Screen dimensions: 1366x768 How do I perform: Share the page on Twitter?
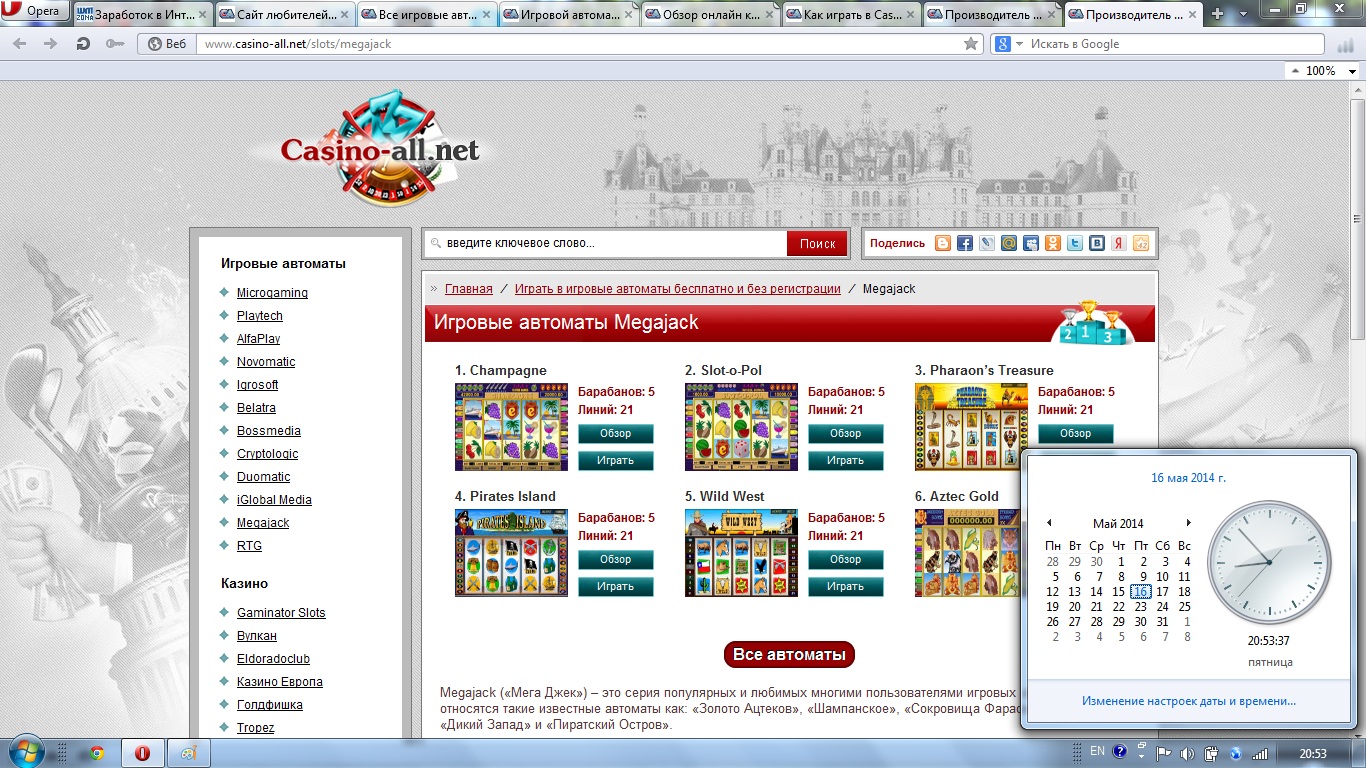(x=1075, y=243)
